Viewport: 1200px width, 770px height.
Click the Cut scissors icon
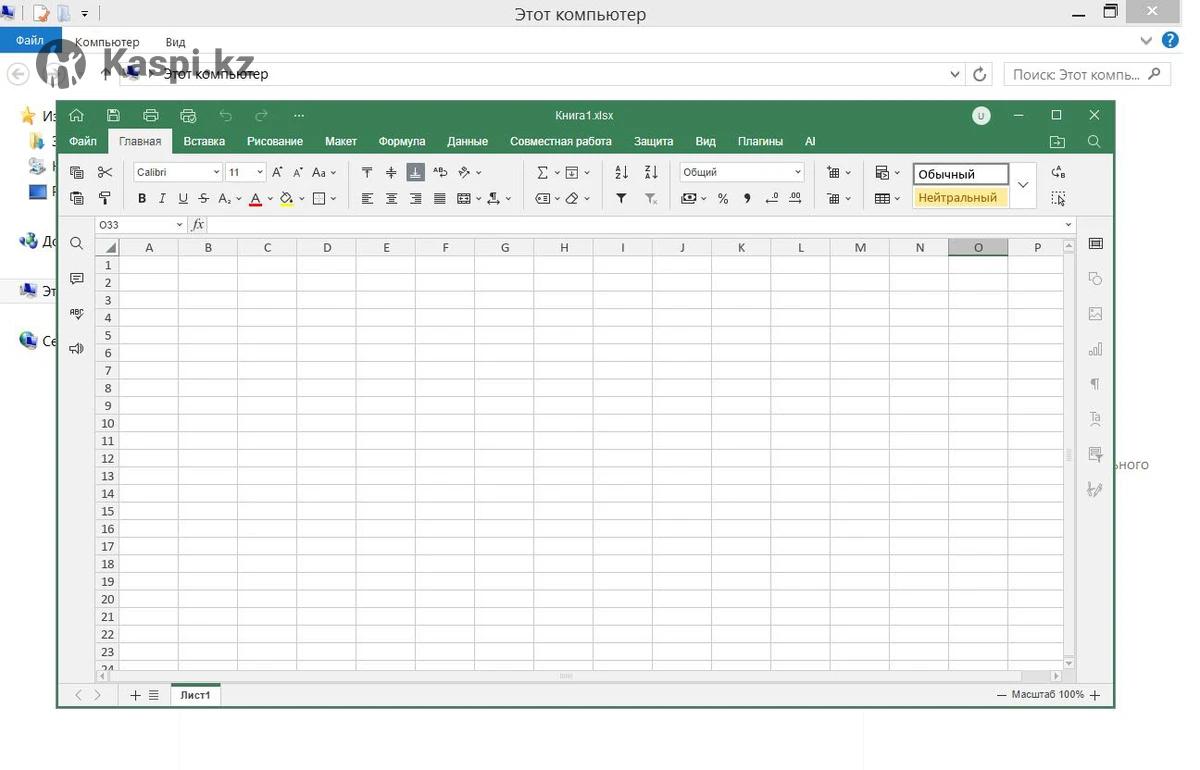click(105, 172)
